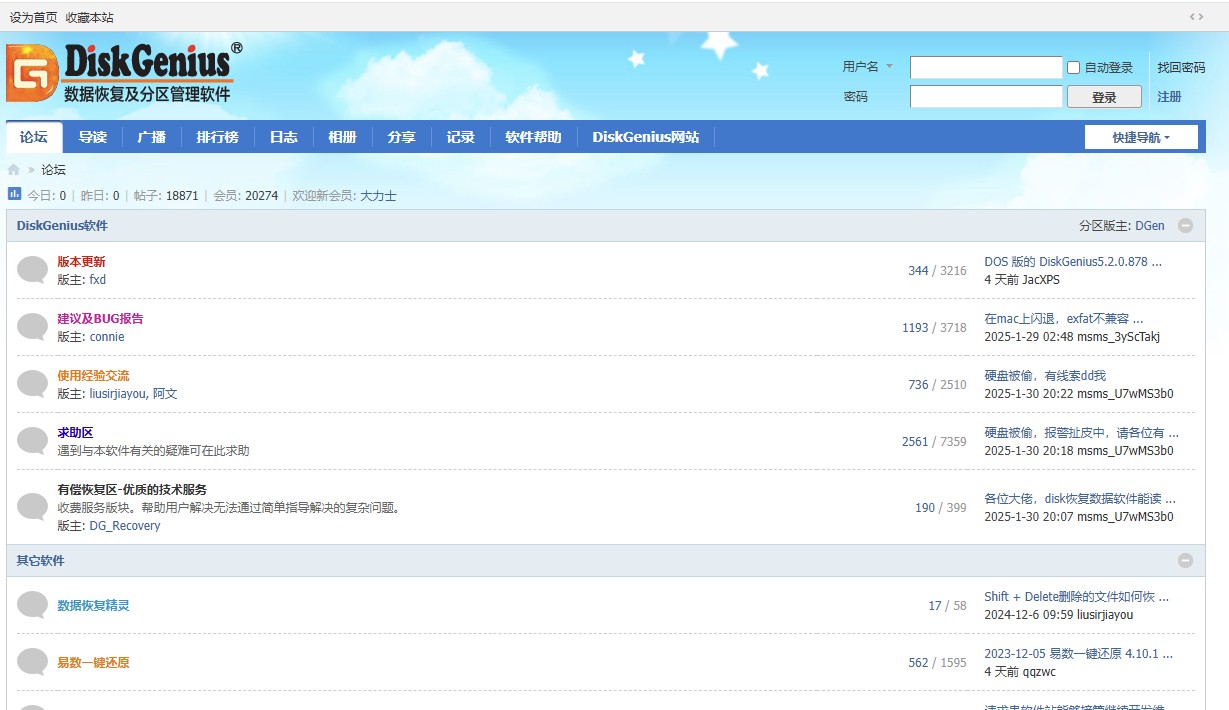Toggle the page width arrows at top right
The height and width of the screenshot is (710, 1229).
(x=1196, y=17)
